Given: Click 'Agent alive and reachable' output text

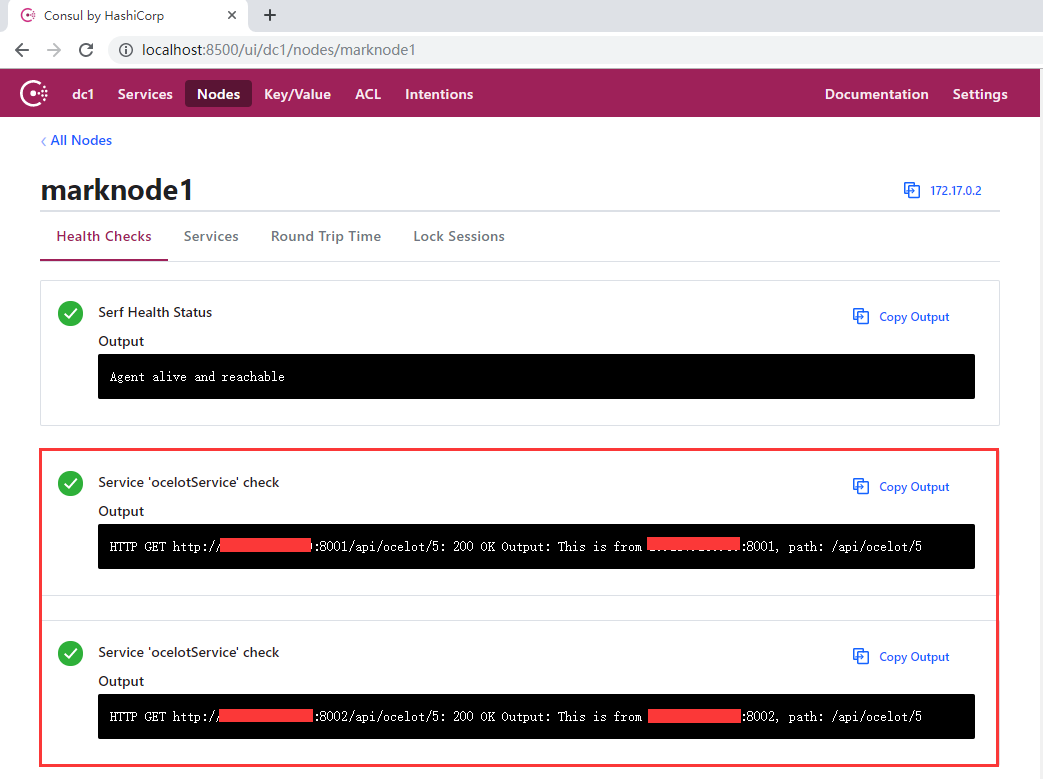Looking at the screenshot, I should pos(197,377).
